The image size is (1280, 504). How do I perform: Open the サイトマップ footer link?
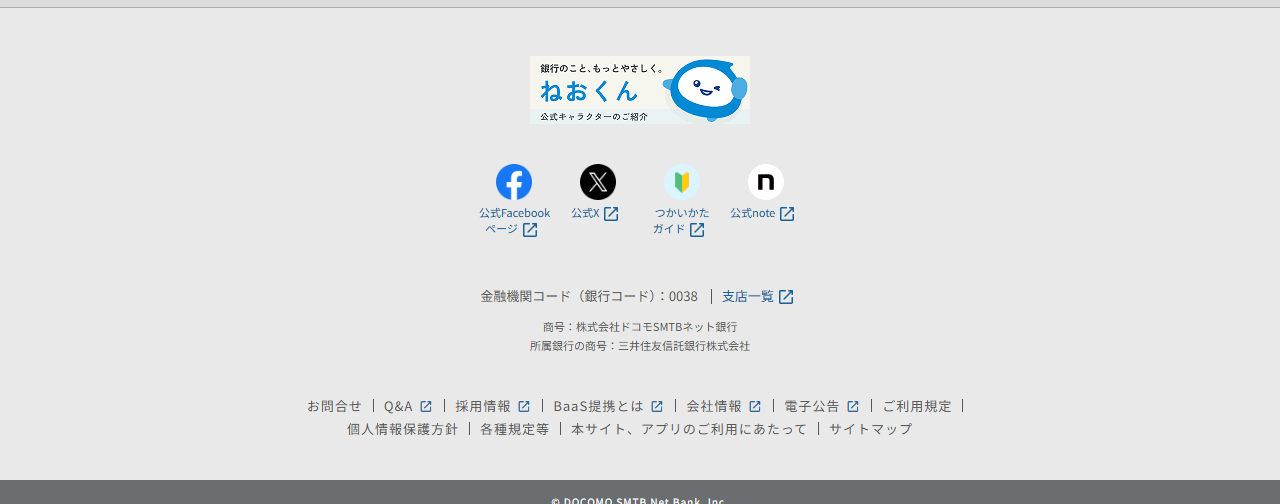coord(871,429)
